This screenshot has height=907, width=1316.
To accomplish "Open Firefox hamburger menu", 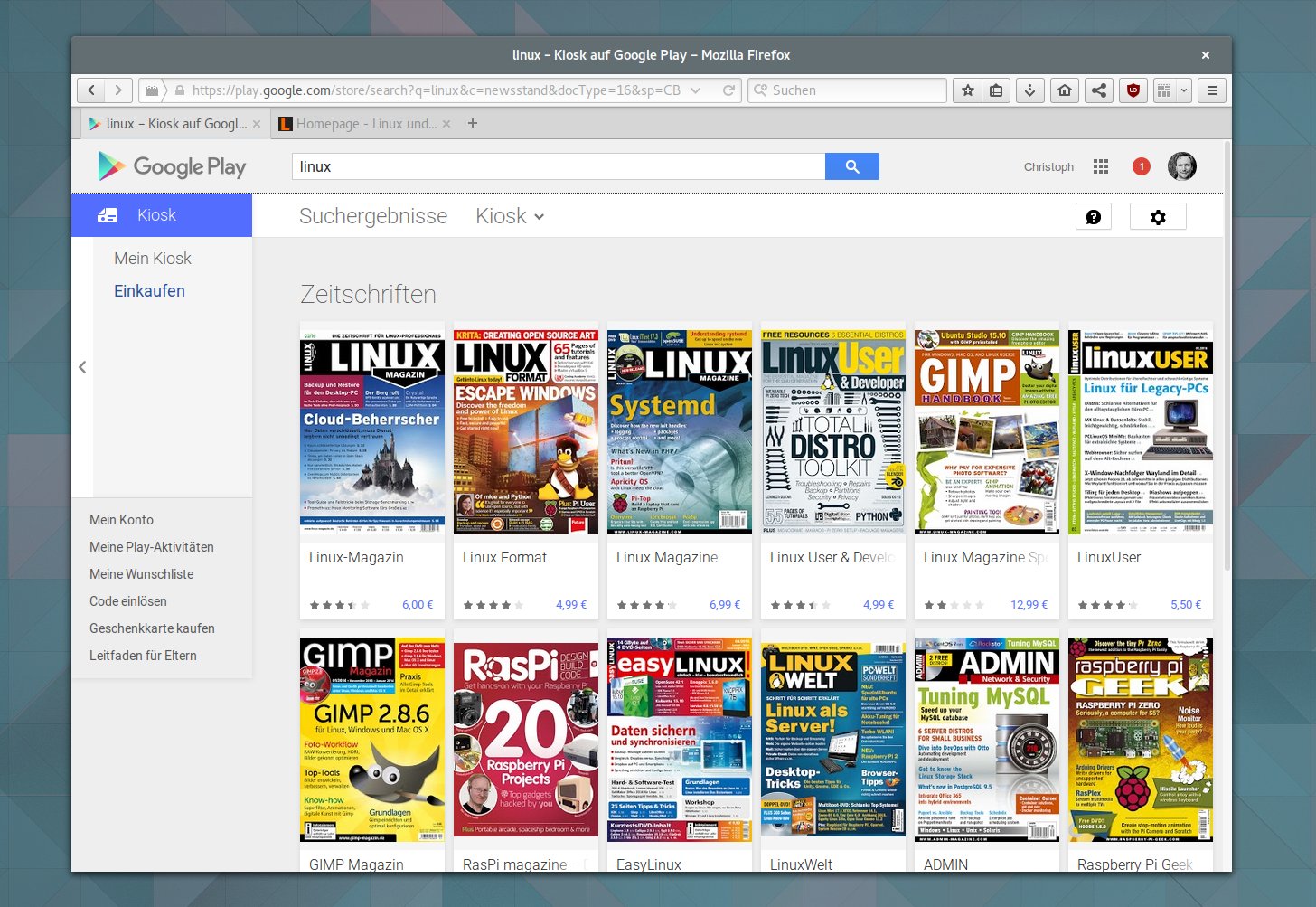I will click(x=1212, y=90).
